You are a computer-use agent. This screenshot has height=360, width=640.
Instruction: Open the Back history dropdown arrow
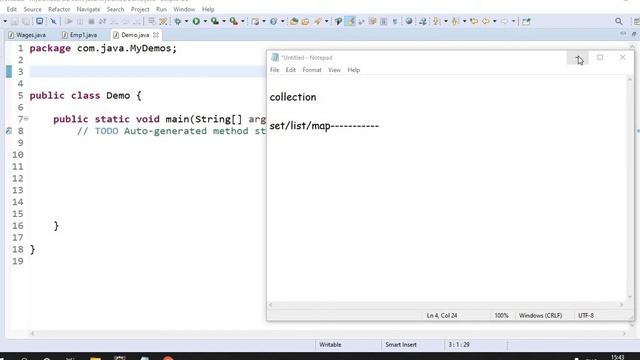(x=494, y=21)
